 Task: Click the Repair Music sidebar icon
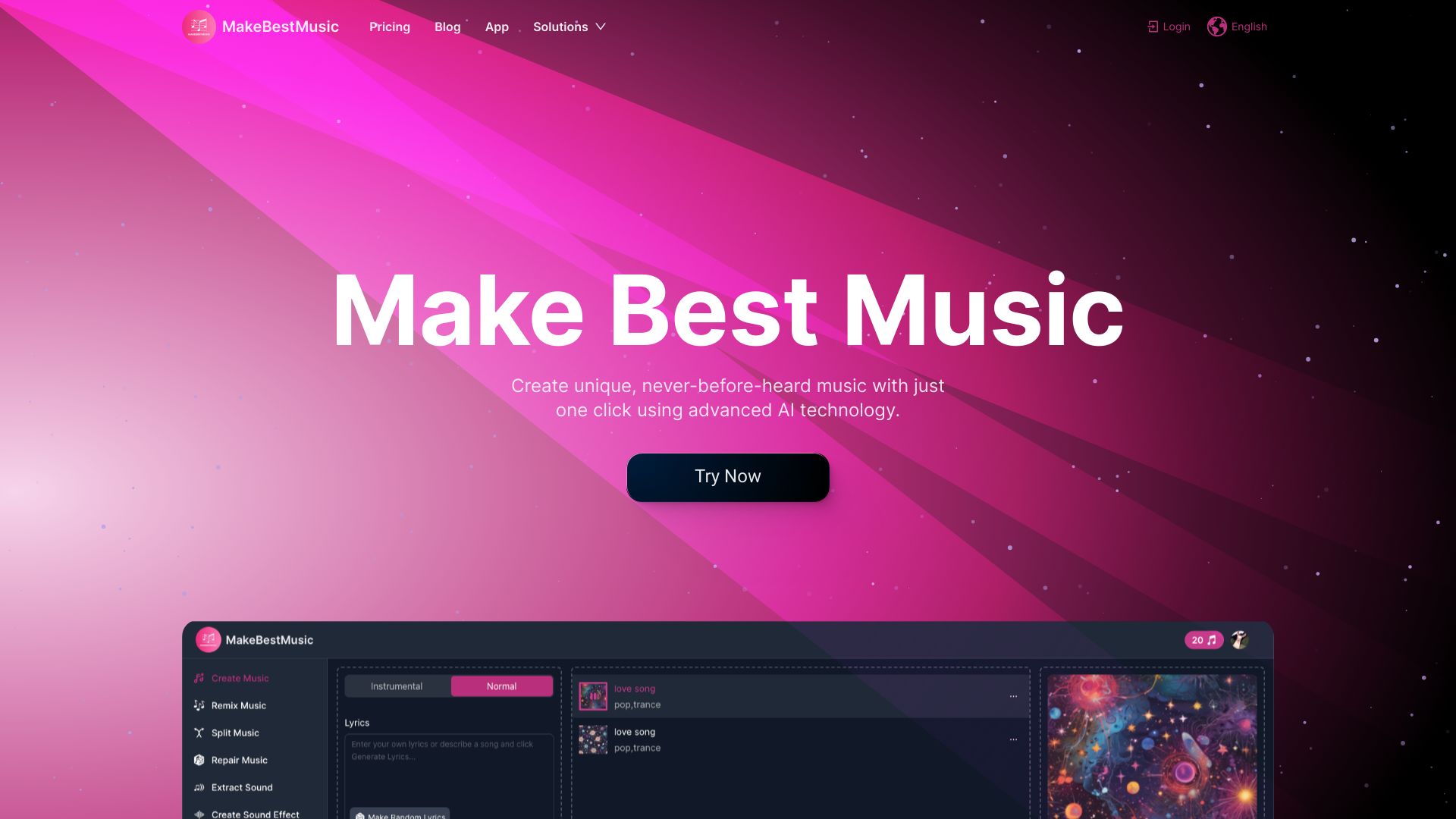tap(199, 760)
